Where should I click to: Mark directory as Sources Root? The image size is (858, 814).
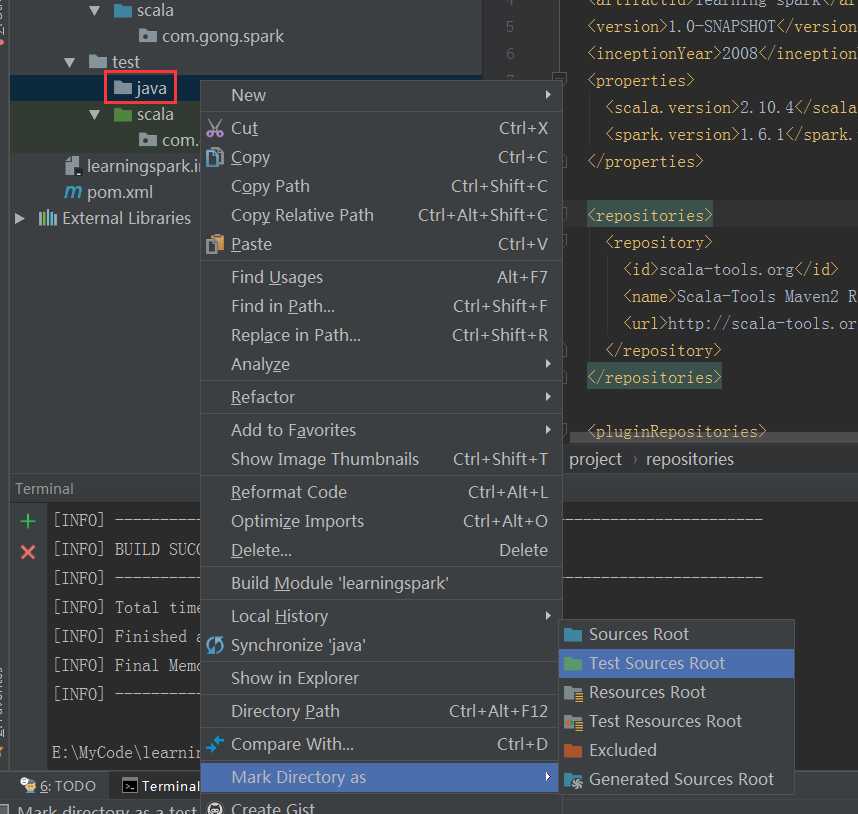point(676,635)
